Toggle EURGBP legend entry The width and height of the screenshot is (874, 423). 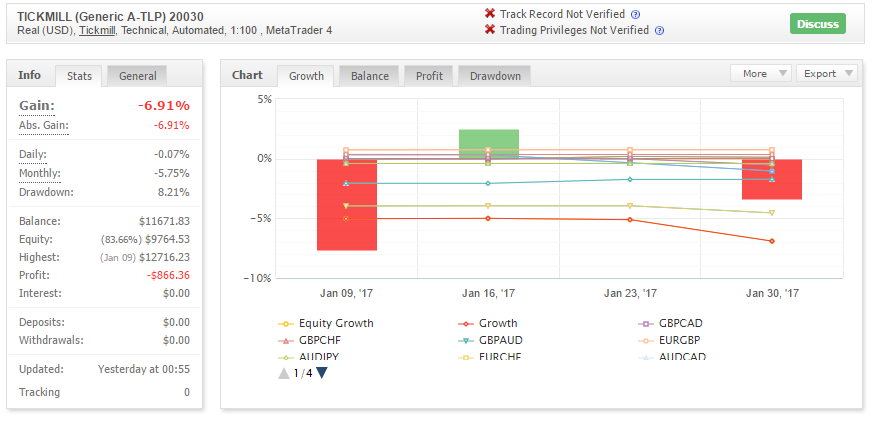[669, 340]
